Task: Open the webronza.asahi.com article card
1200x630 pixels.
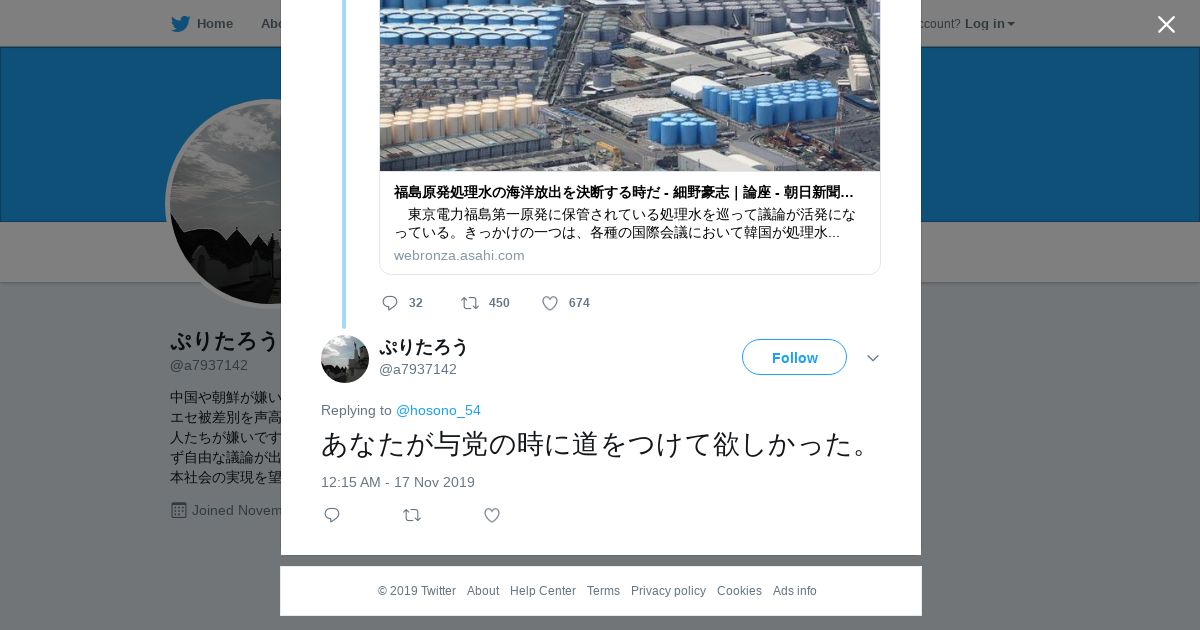Action: tap(630, 223)
